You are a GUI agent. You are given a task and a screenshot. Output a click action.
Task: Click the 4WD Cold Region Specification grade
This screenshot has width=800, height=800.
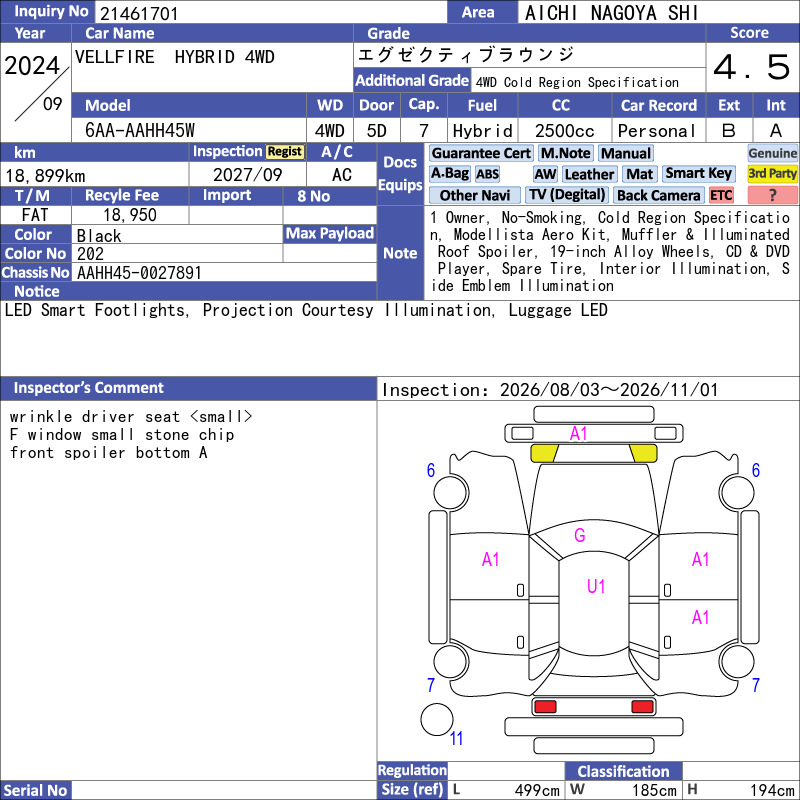[578, 82]
